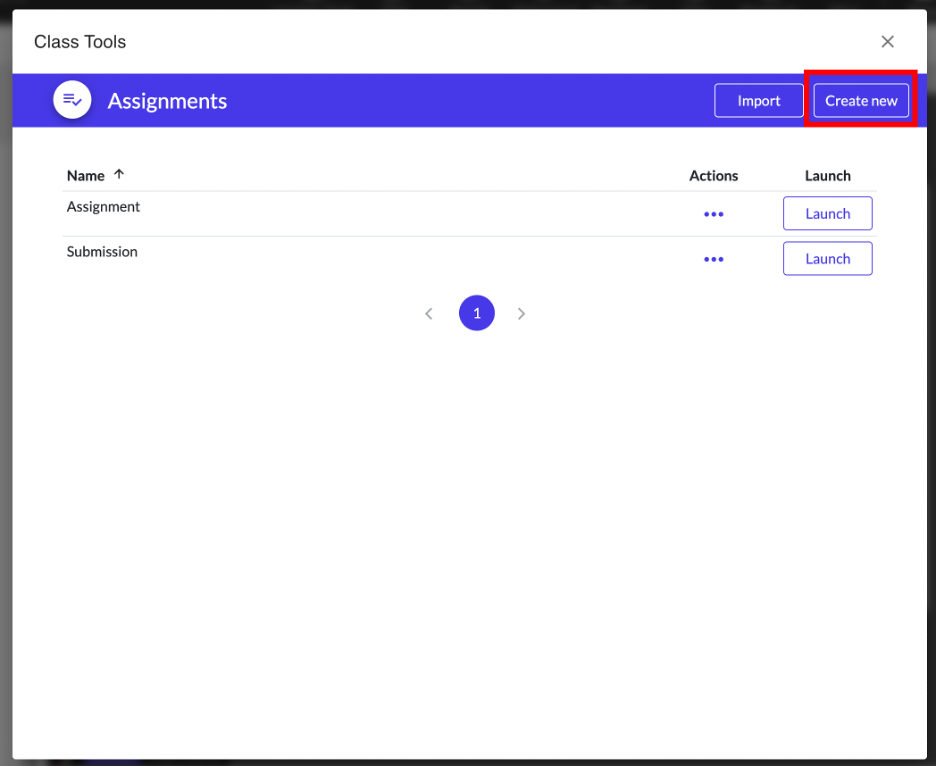Click the Actions column header
This screenshot has width=936, height=766.
point(713,176)
